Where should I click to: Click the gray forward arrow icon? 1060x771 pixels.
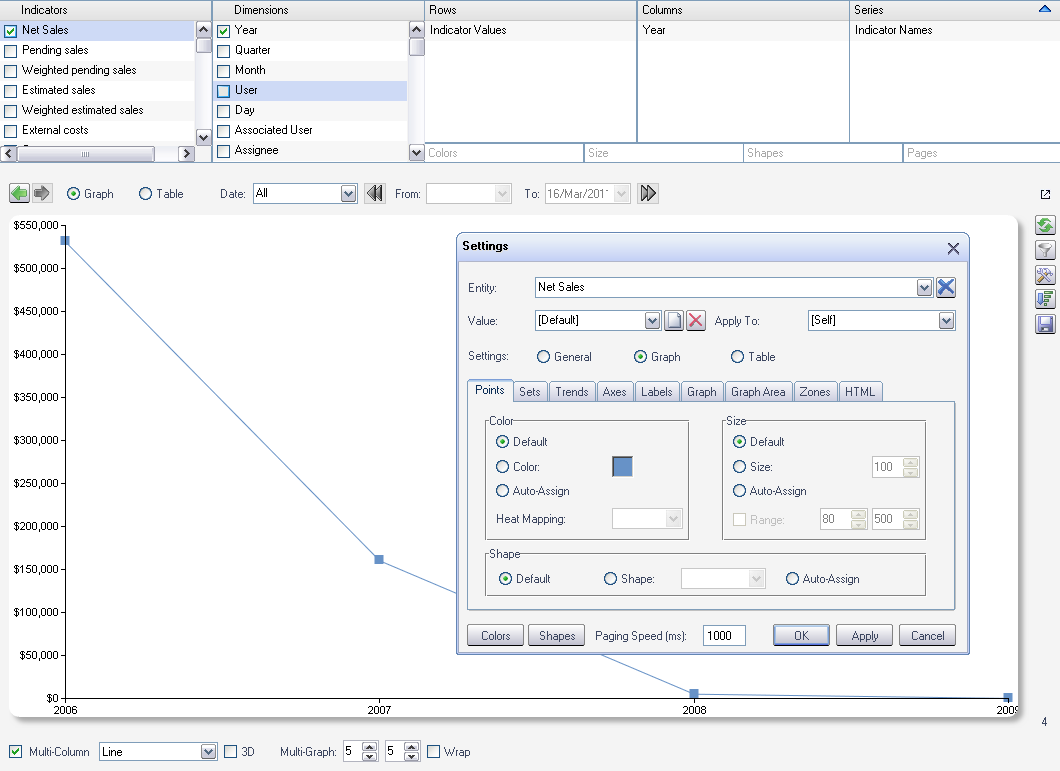click(x=42, y=193)
